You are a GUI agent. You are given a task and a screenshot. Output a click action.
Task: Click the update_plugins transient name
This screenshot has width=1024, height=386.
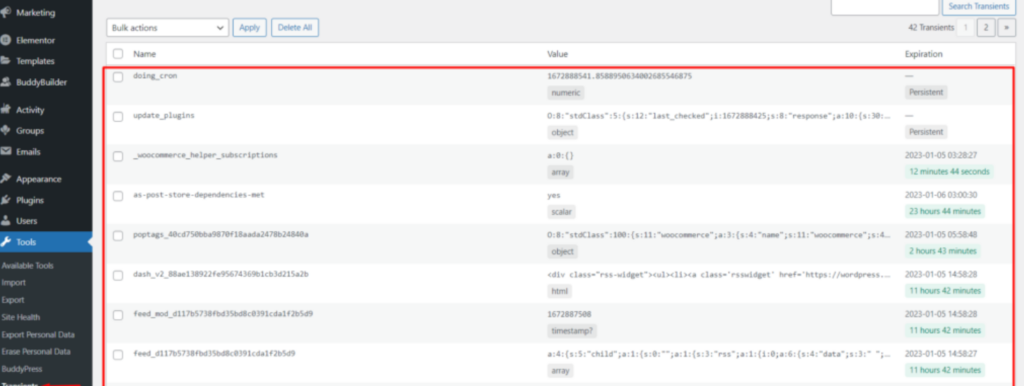(x=163, y=116)
